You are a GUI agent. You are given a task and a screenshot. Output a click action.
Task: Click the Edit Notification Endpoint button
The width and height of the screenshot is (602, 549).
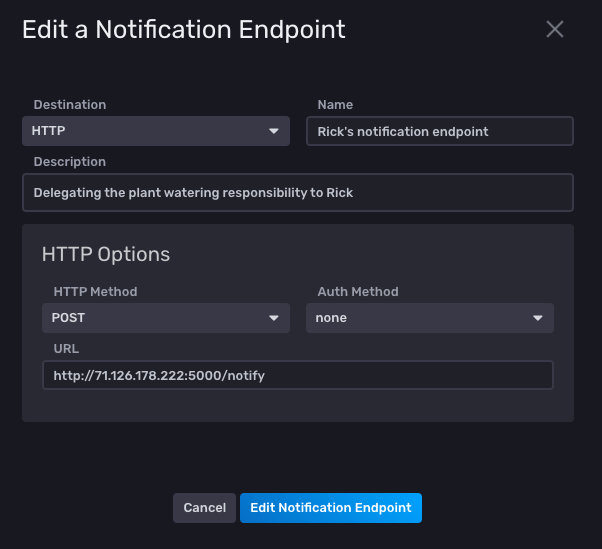click(x=331, y=508)
